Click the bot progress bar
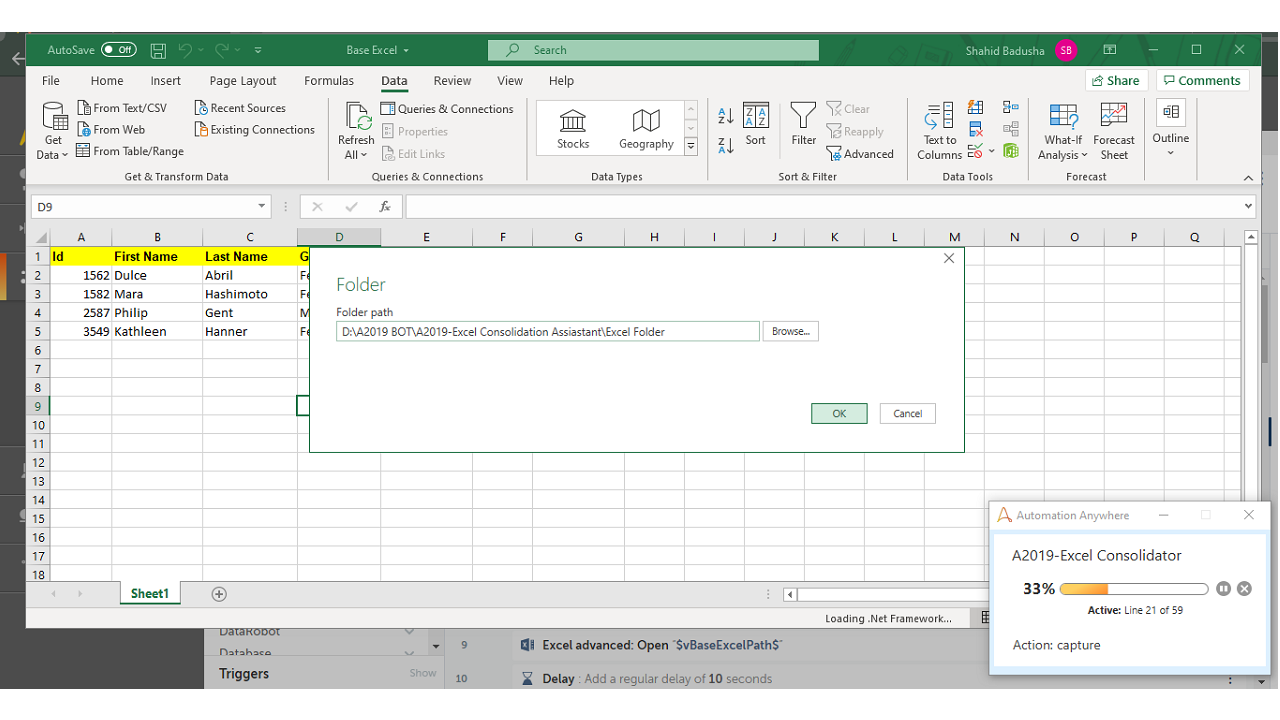The image size is (1280, 720). point(1133,589)
